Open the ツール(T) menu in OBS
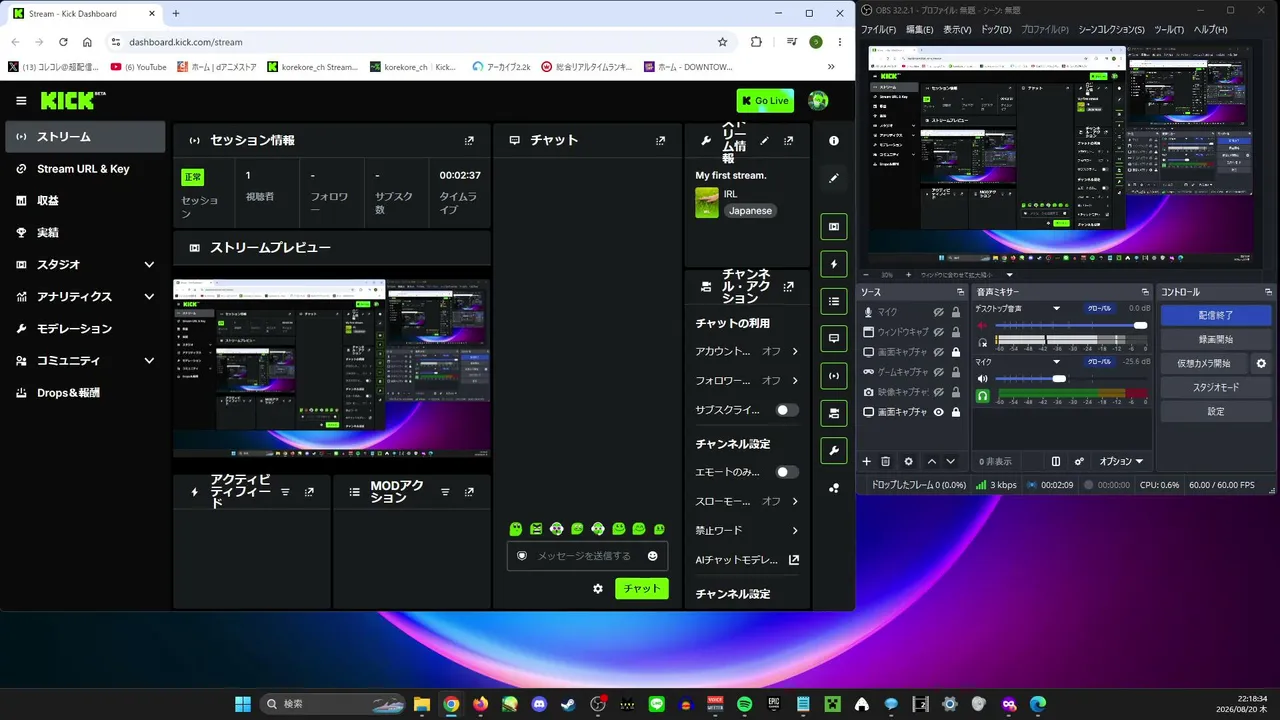Screen dimensions: 1280x720 pyautogui.click(x=1168, y=30)
